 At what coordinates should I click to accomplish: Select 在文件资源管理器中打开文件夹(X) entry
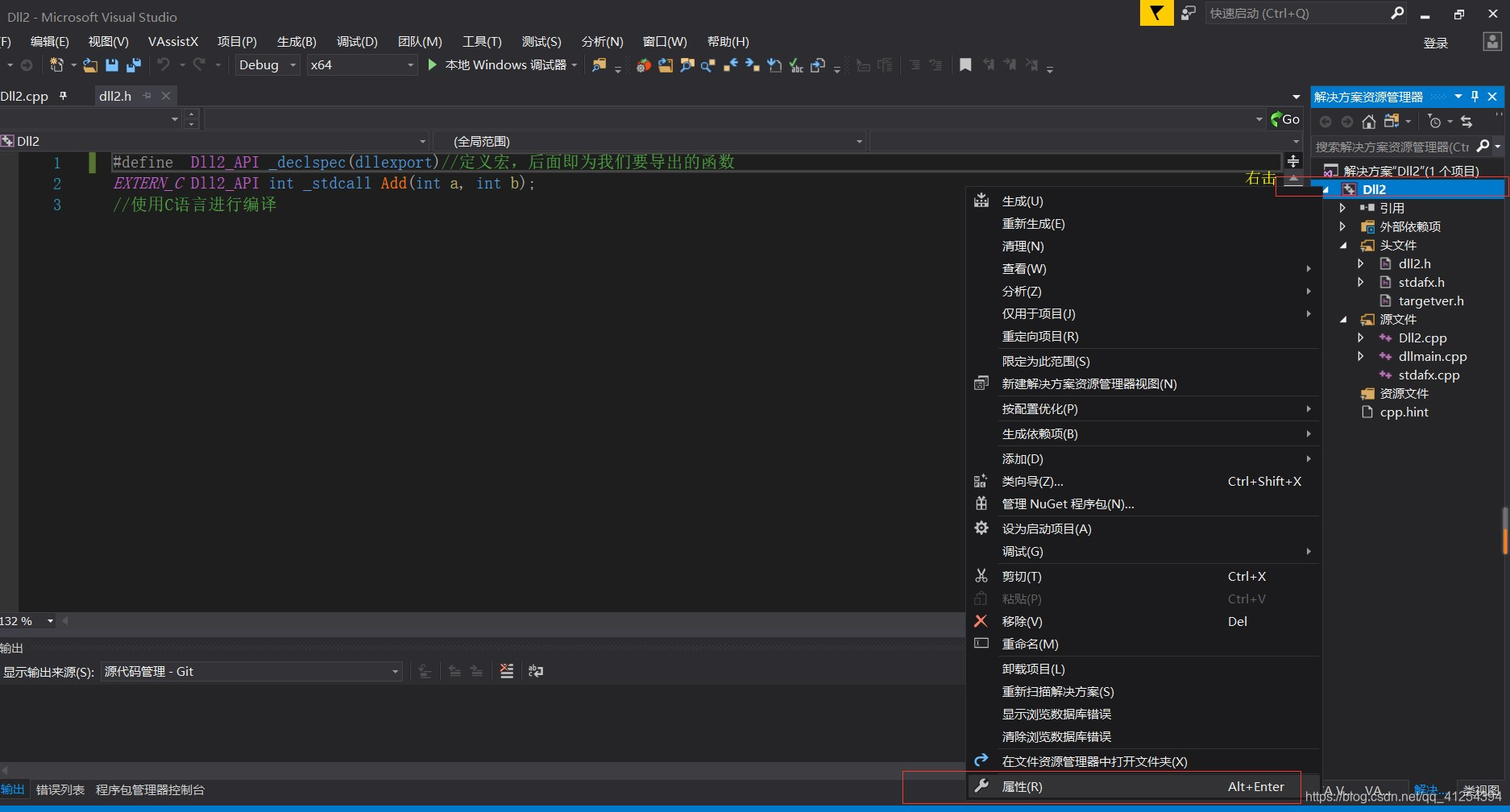1142,761
